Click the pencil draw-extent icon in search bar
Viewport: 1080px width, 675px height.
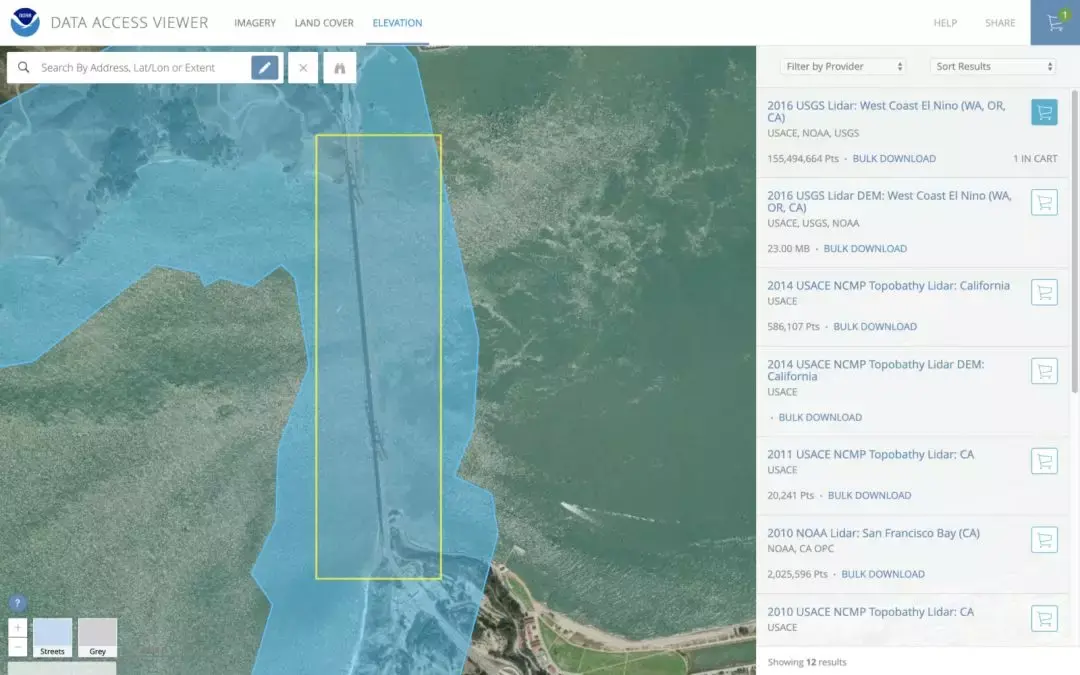pos(262,67)
